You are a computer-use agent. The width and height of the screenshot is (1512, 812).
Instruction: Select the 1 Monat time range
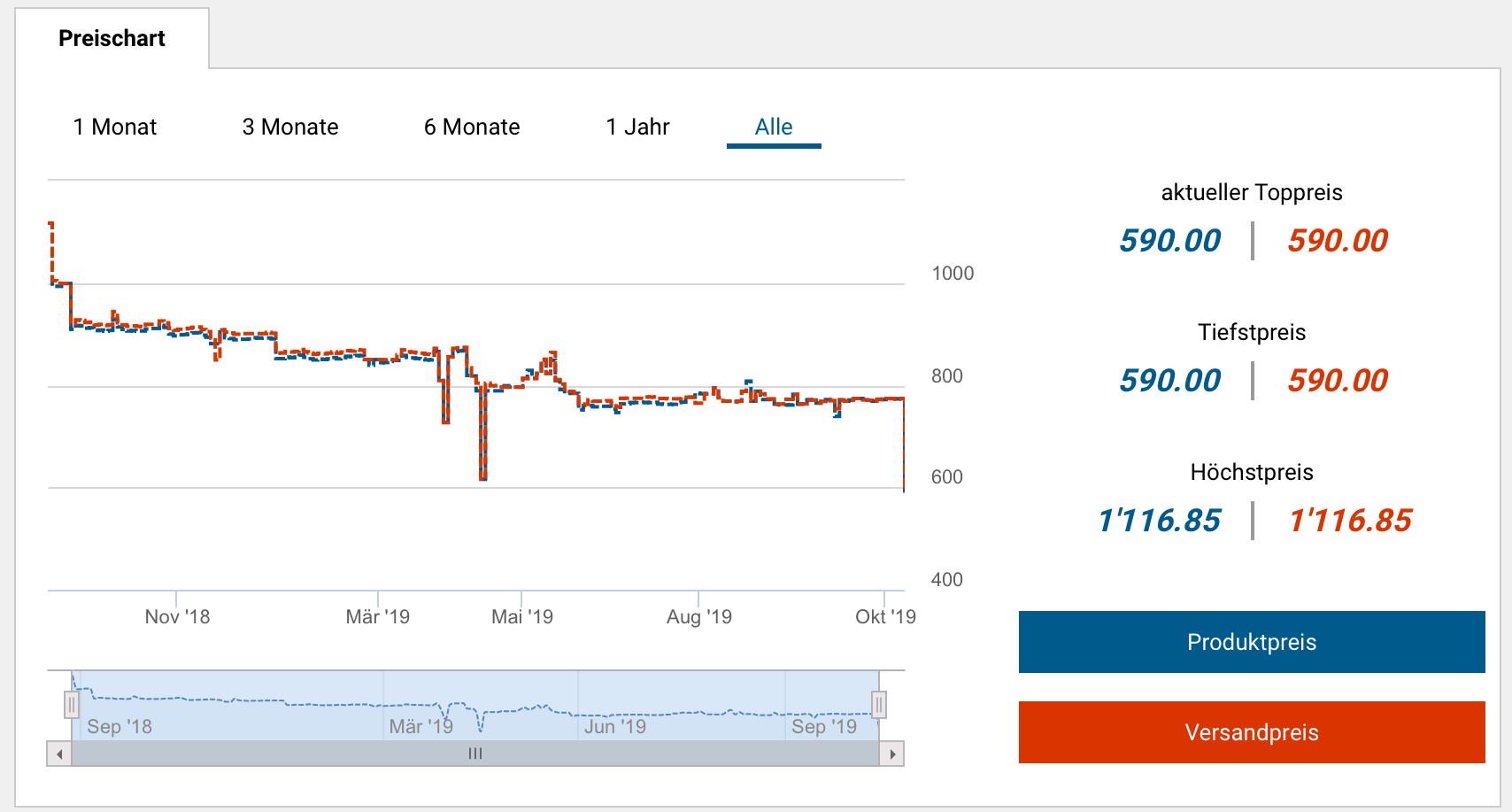[115, 128]
